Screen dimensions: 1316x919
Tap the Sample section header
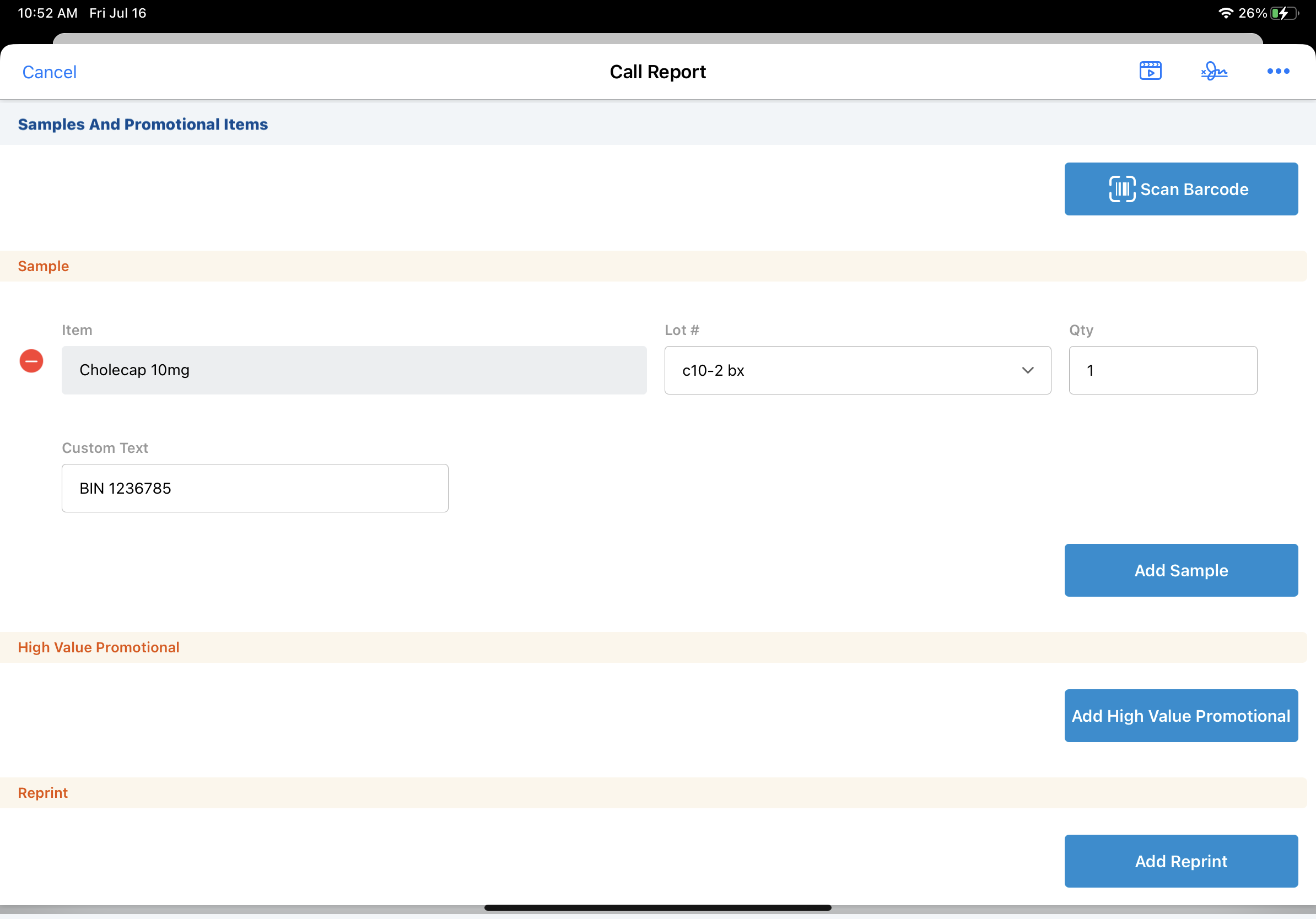(44, 266)
